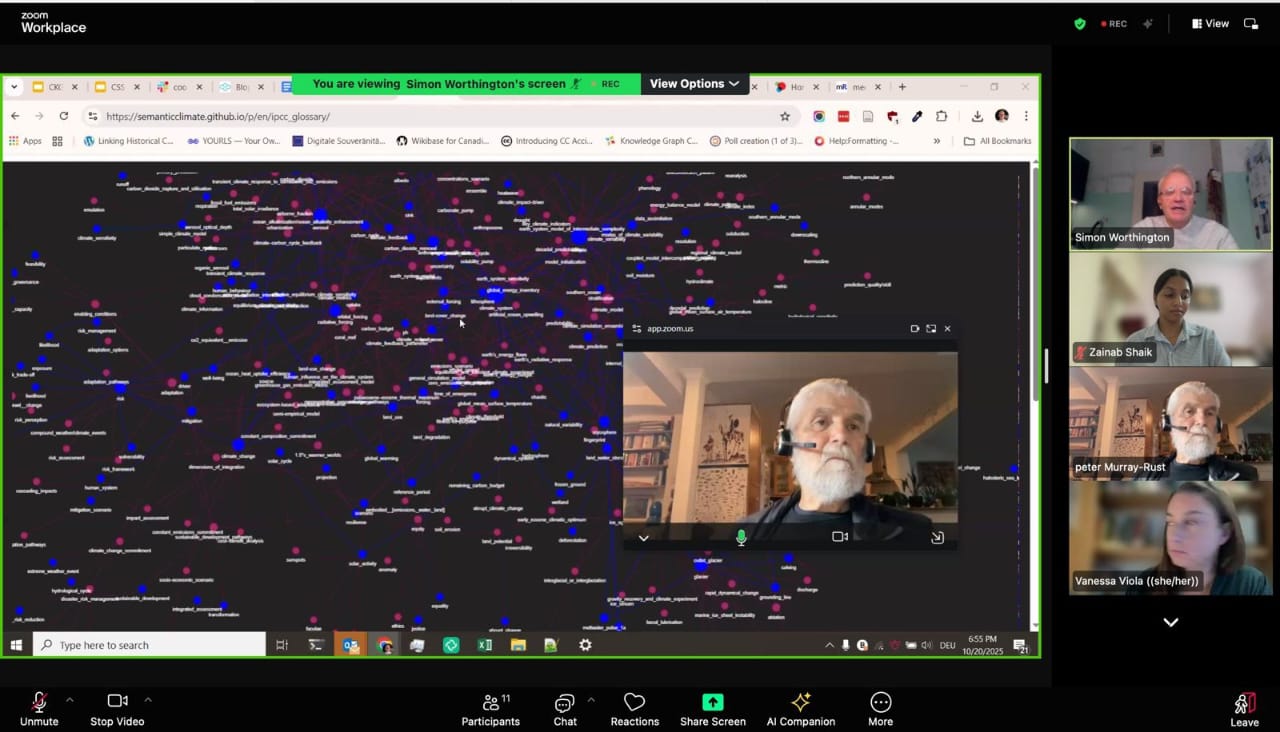Click the Share Screen button
Image resolution: width=1280 pixels, height=732 pixels.
[712, 709]
